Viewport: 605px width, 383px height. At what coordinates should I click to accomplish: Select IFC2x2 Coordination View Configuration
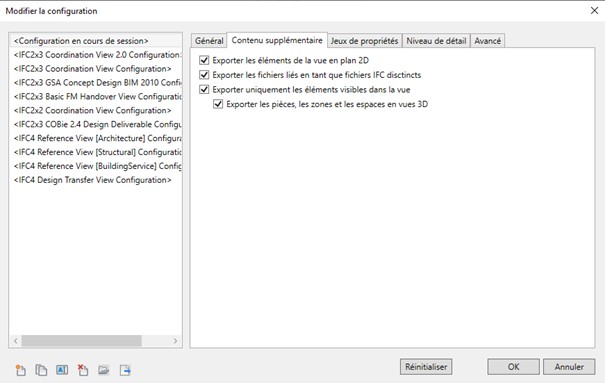tap(95, 110)
